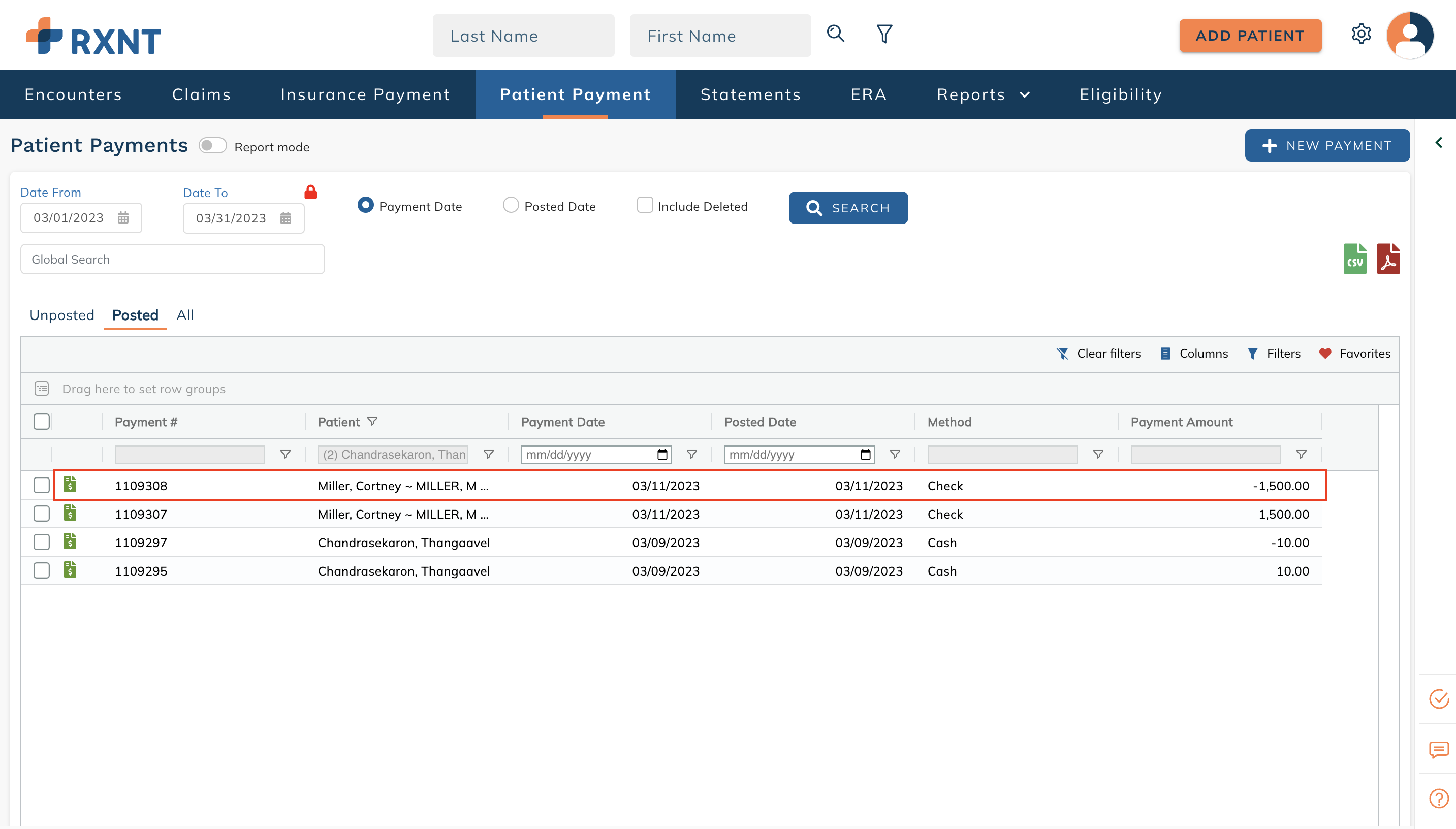Select the Posted Date radio button
Screen dimensions: 1456x829
point(510,205)
